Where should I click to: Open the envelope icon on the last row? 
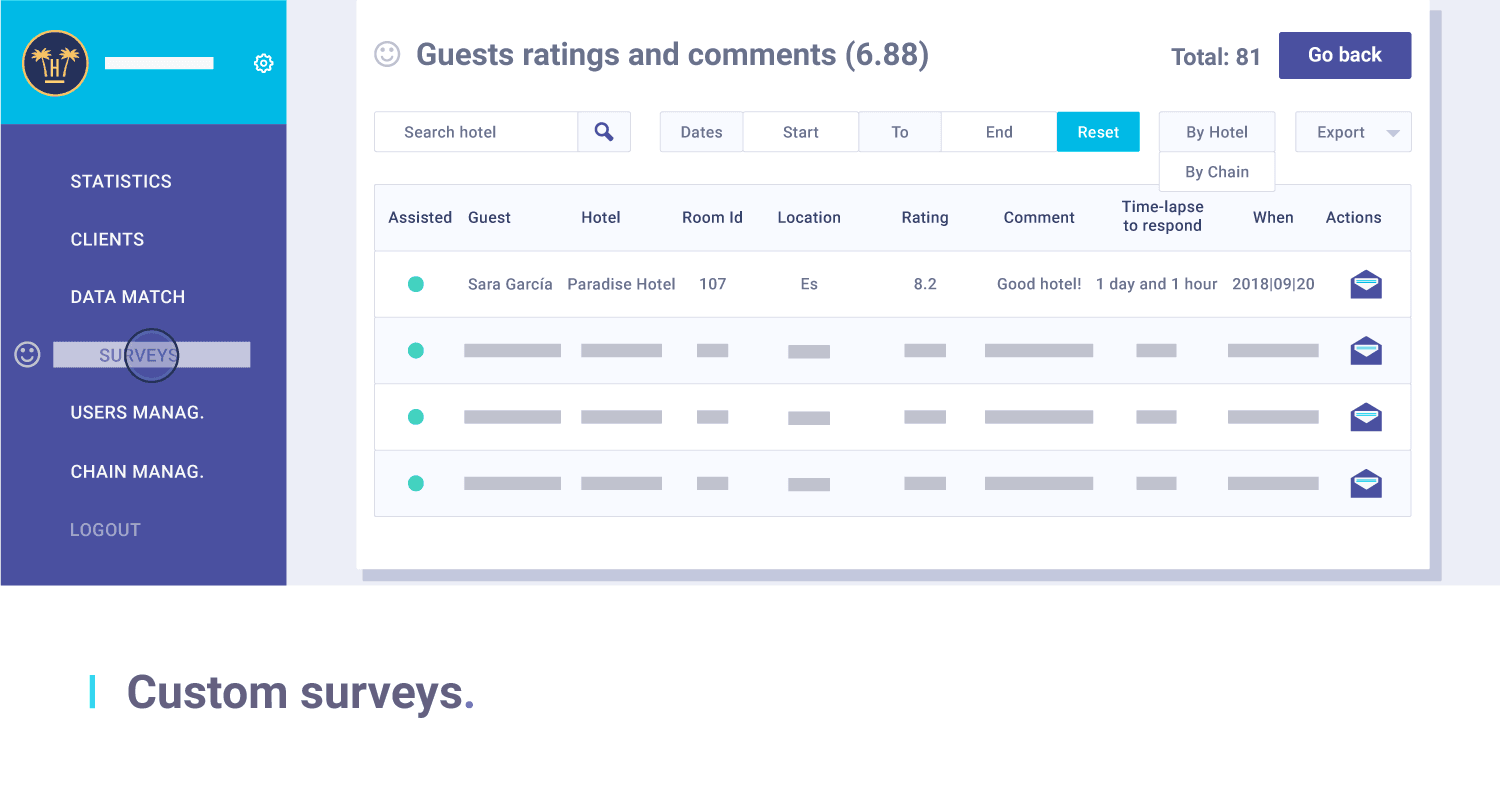coord(1365,483)
